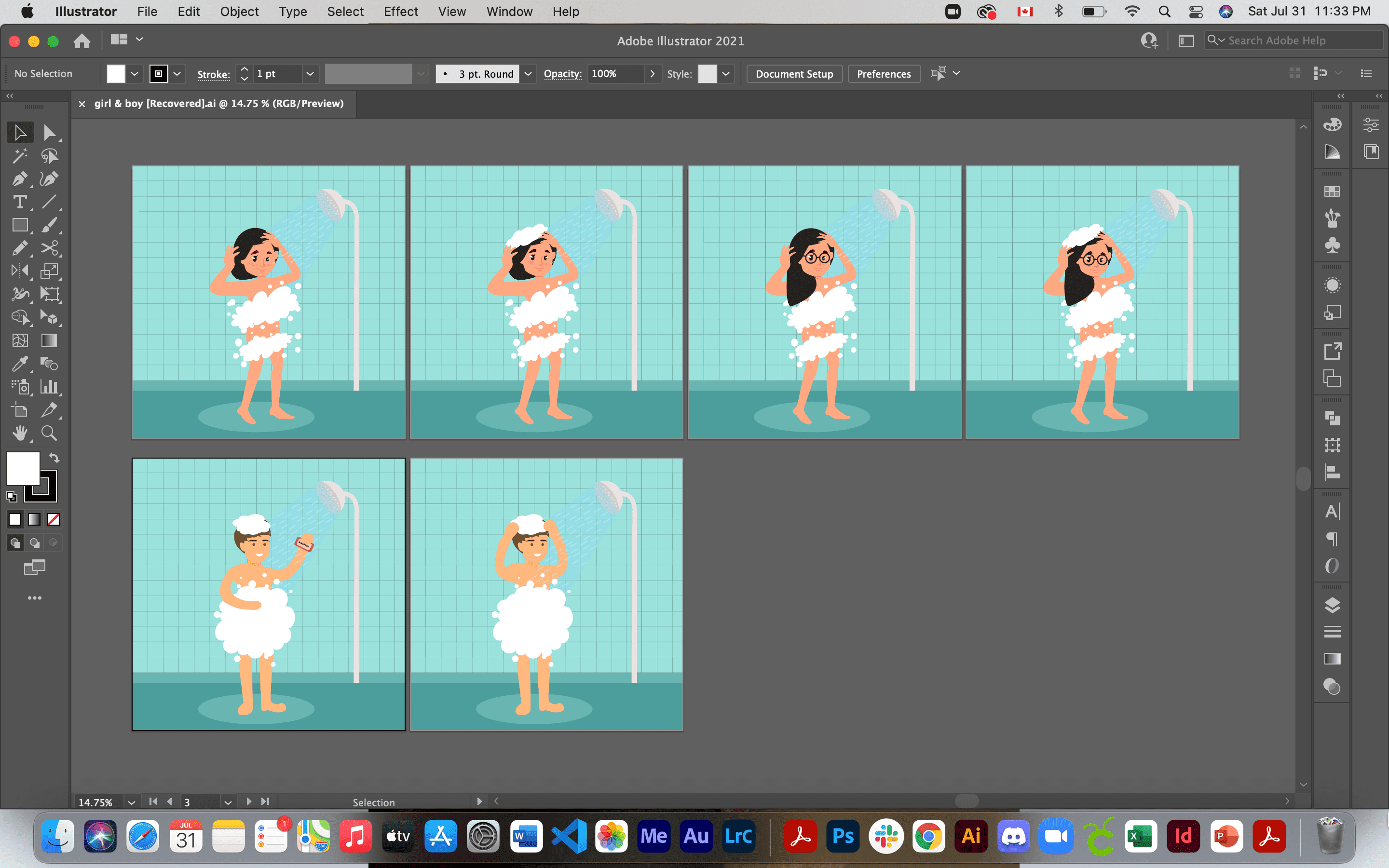Screen dimensions: 1389x868
Task: Activate the Type tool
Action: point(20,202)
